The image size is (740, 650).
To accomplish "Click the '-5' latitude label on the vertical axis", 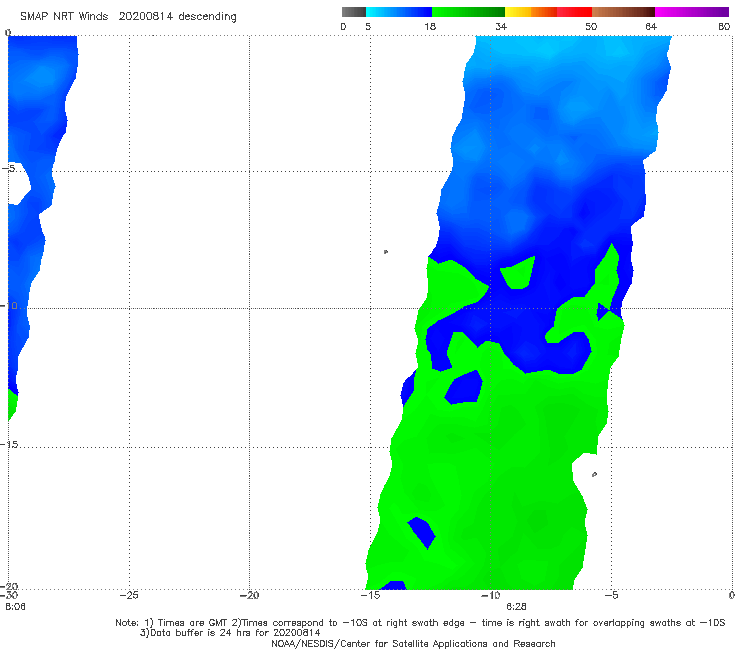I will click(x=8, y=168).
